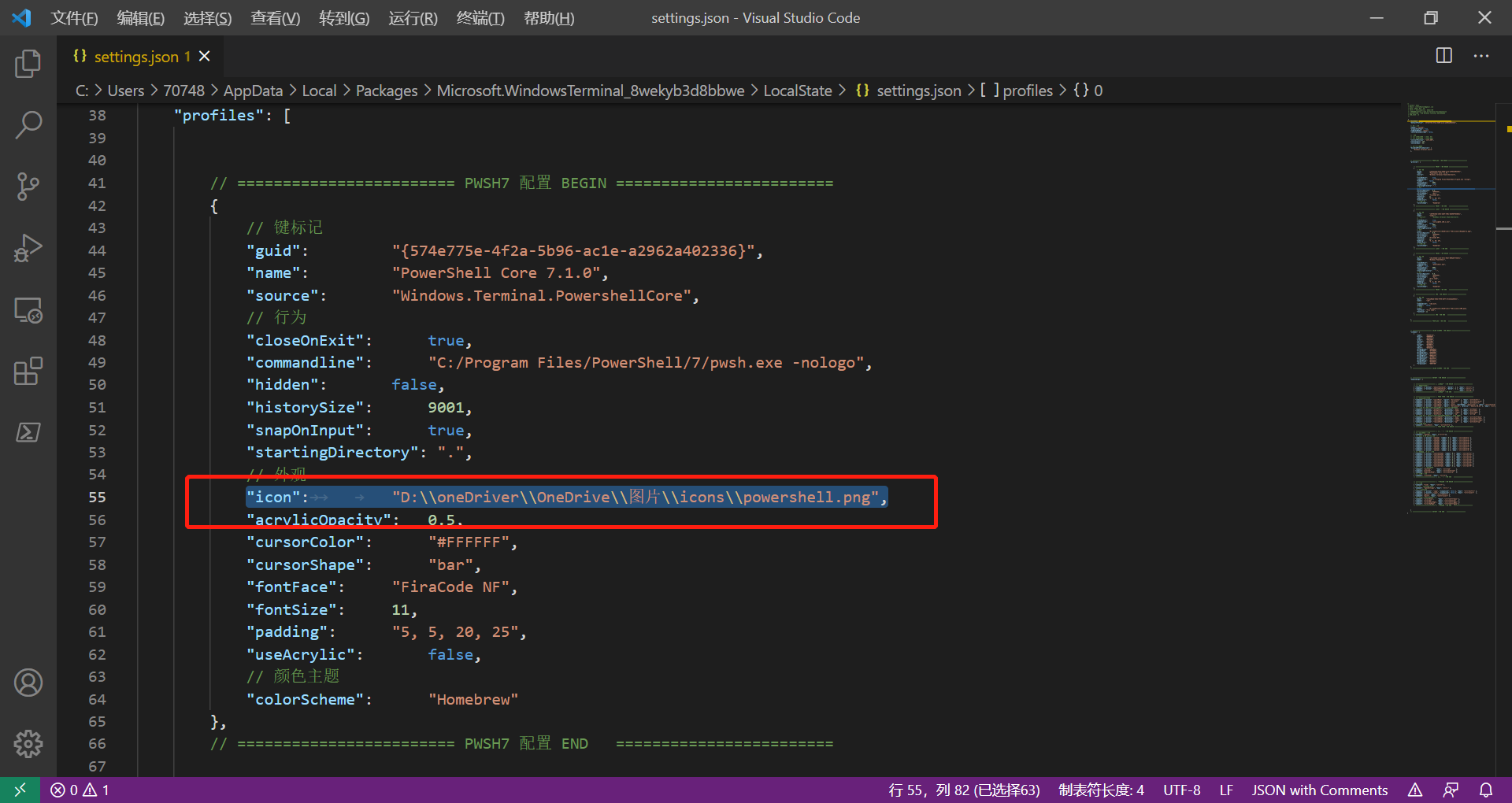Click the line and column indicator 行 55

pyautogui.click(x=965, y=790)
